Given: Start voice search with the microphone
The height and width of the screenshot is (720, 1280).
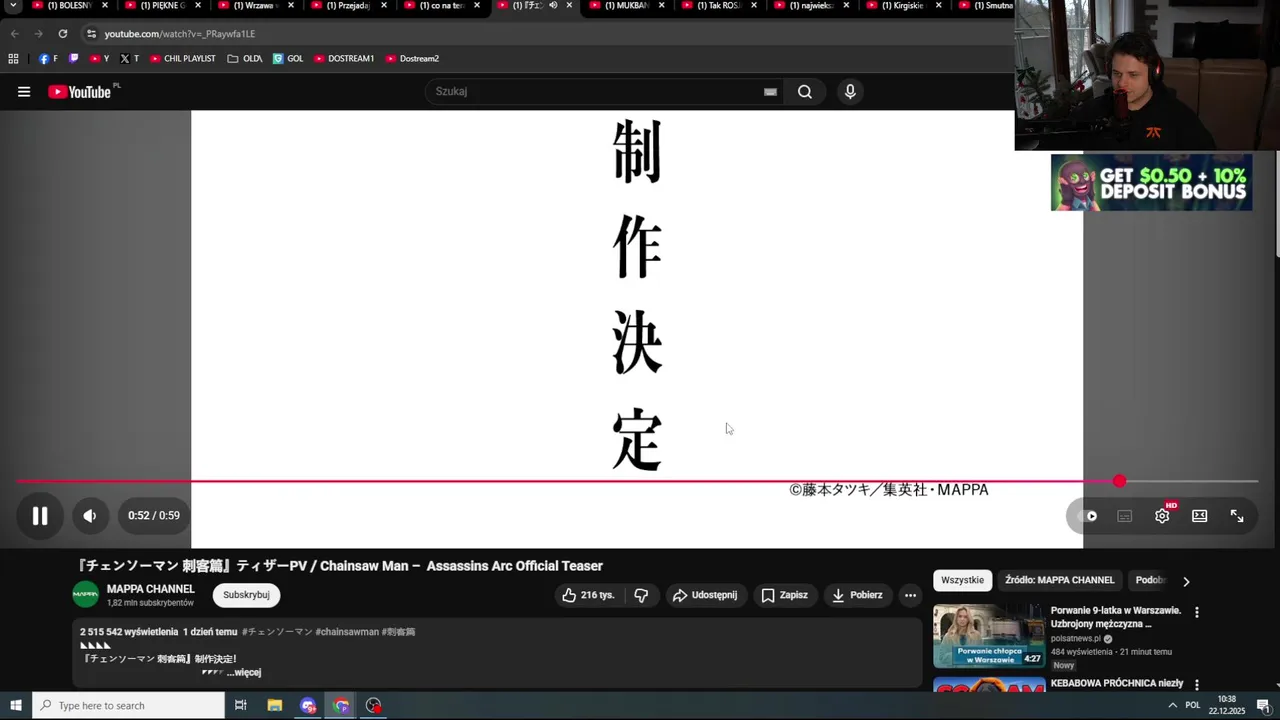Looking at the screenshot, I should pyautogui.click(x=850, y=92).
